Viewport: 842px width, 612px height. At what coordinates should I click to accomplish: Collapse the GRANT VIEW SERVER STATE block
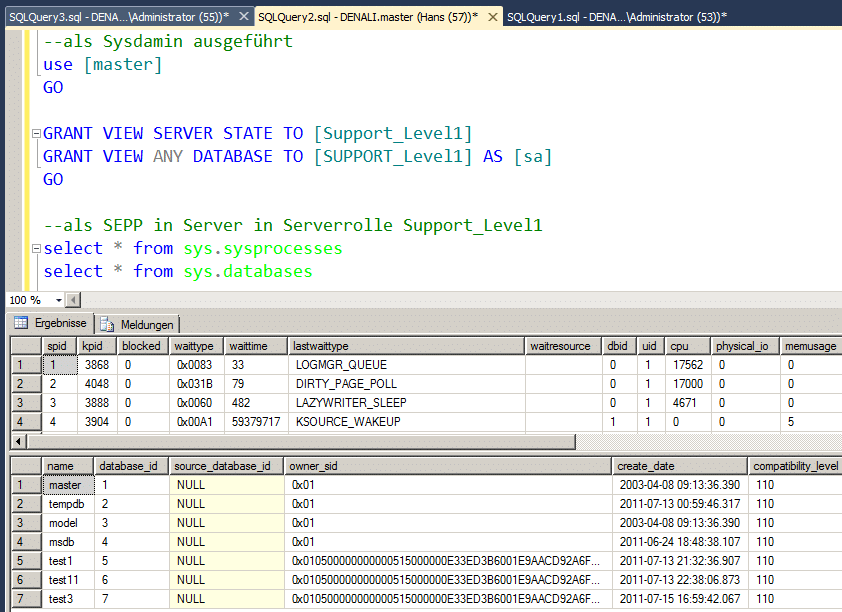point(37,133)
